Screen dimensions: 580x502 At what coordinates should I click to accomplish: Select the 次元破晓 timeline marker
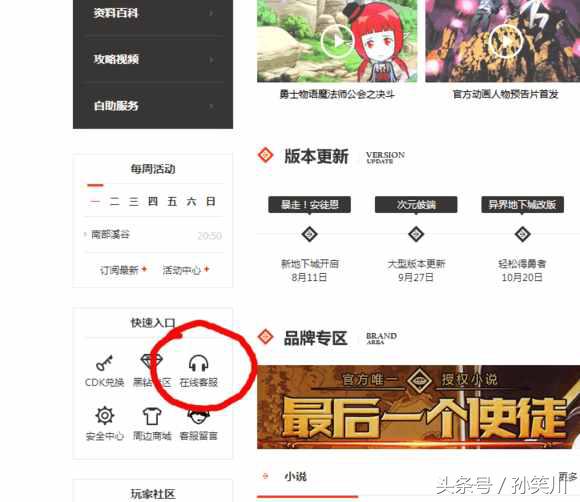[x=416, y=234]
